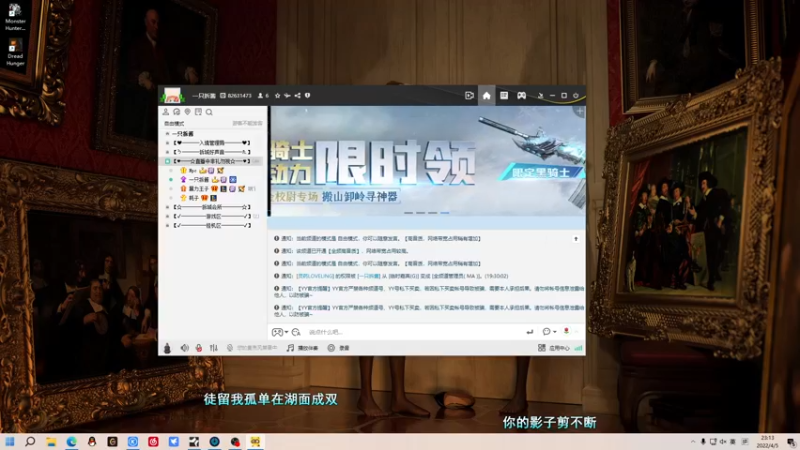Open Monster Hunter desktop shortcut
800x450 pixels.
pyautogui.click(x=15, y=18)
